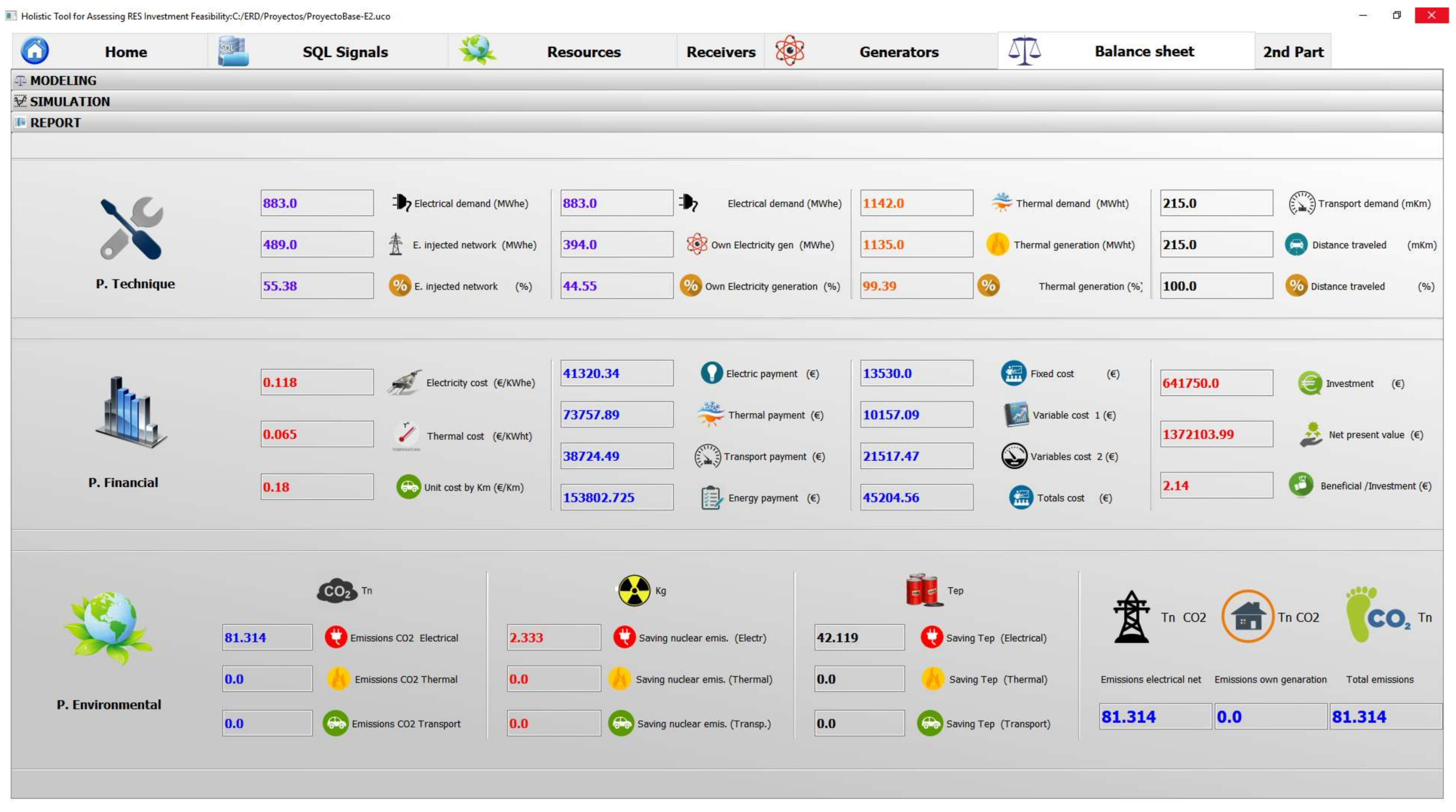The height and width of the screenshot is (812, 1456).
Task: Expand the MODELING section
Action: (63, 80)
